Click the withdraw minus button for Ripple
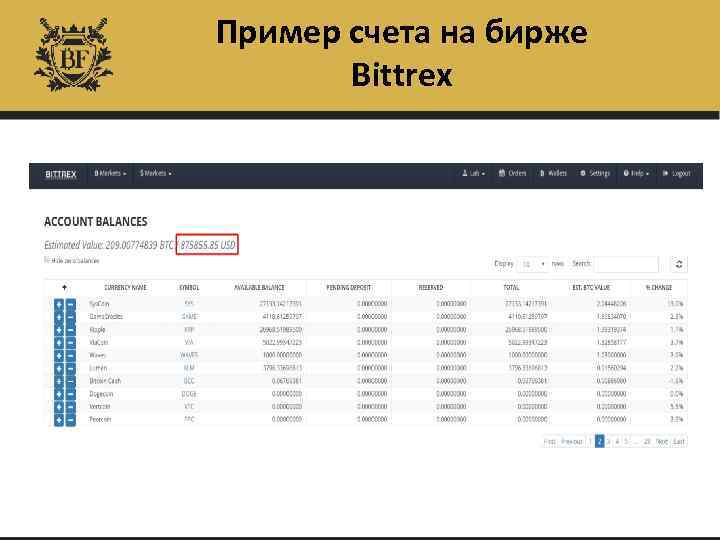This screenshot has width=720, height=540. tap(71, 330)
